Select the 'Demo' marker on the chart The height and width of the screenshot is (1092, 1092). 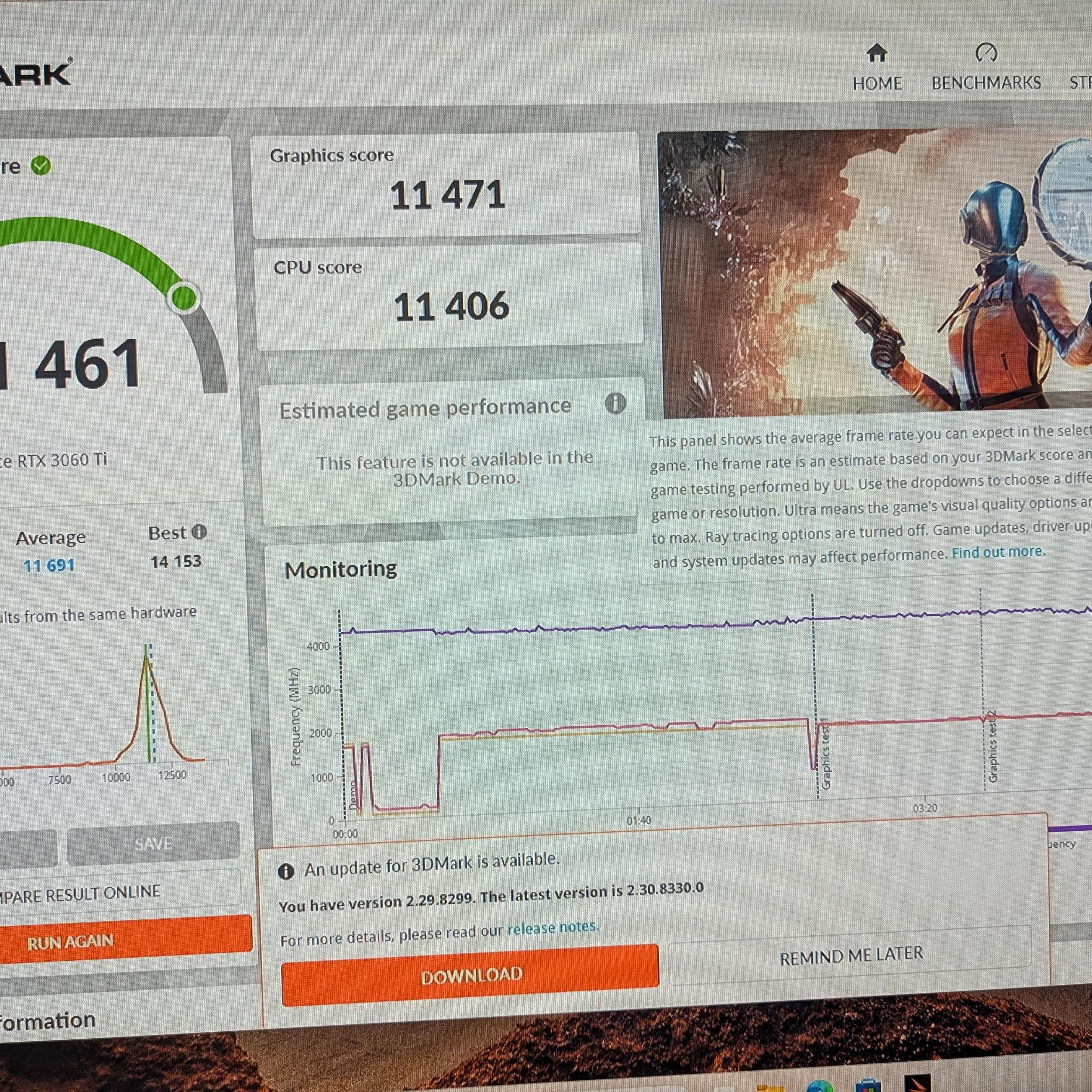354,794
